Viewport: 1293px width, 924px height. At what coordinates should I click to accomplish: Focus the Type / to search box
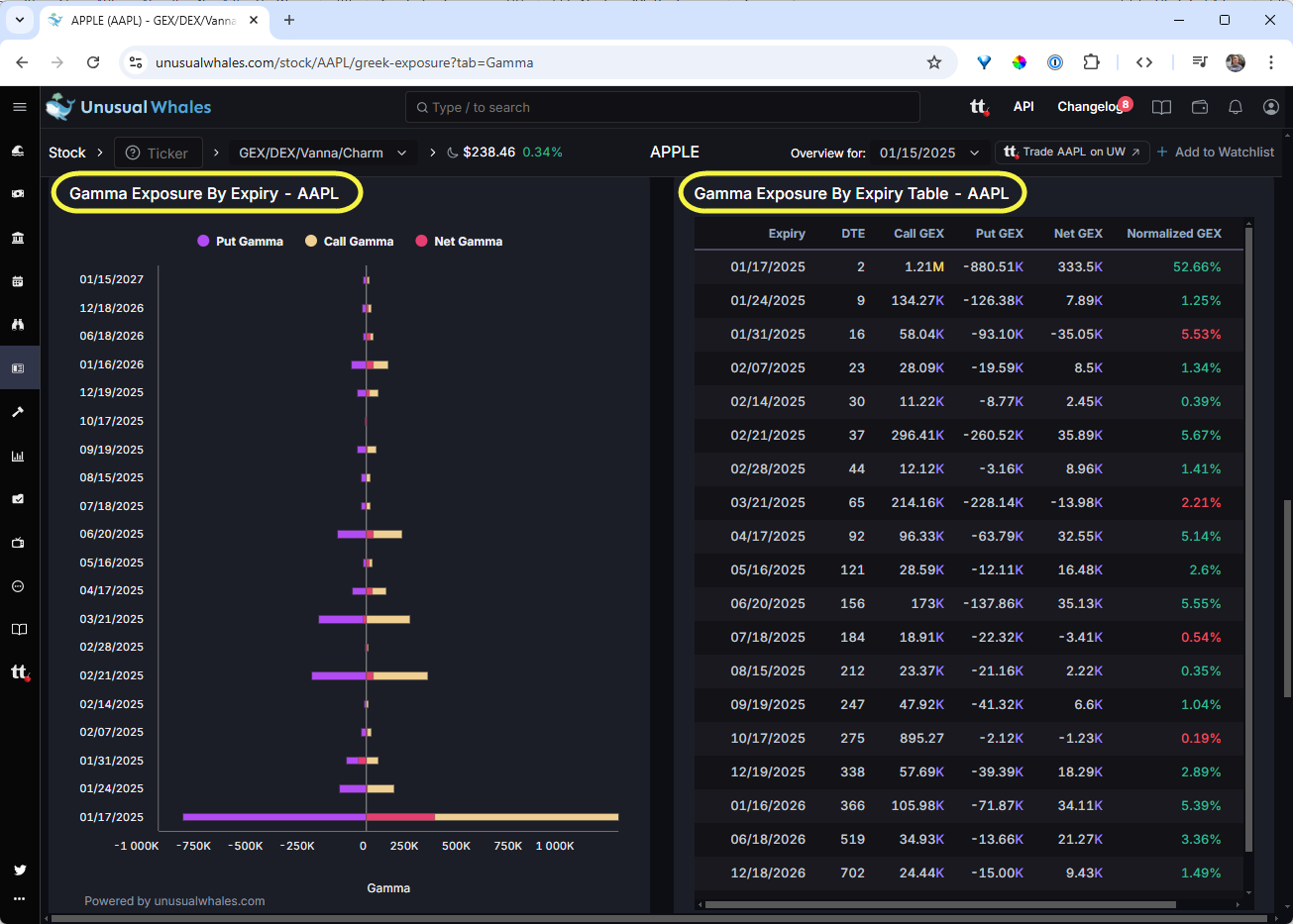point(663,107)
